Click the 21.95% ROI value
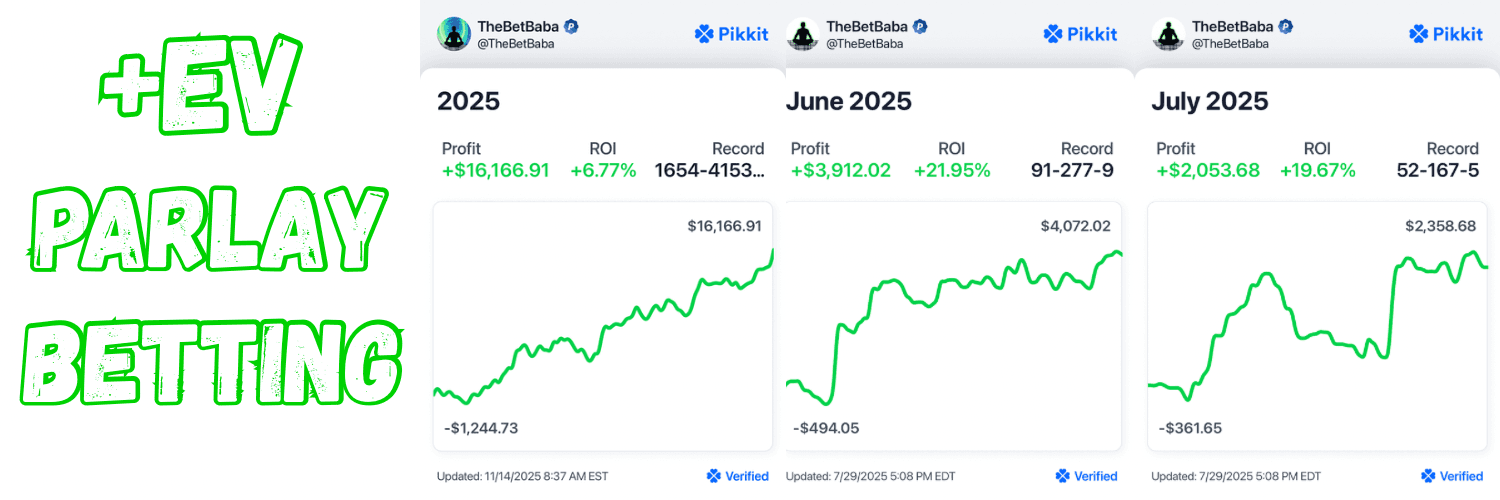 [952, 170]
